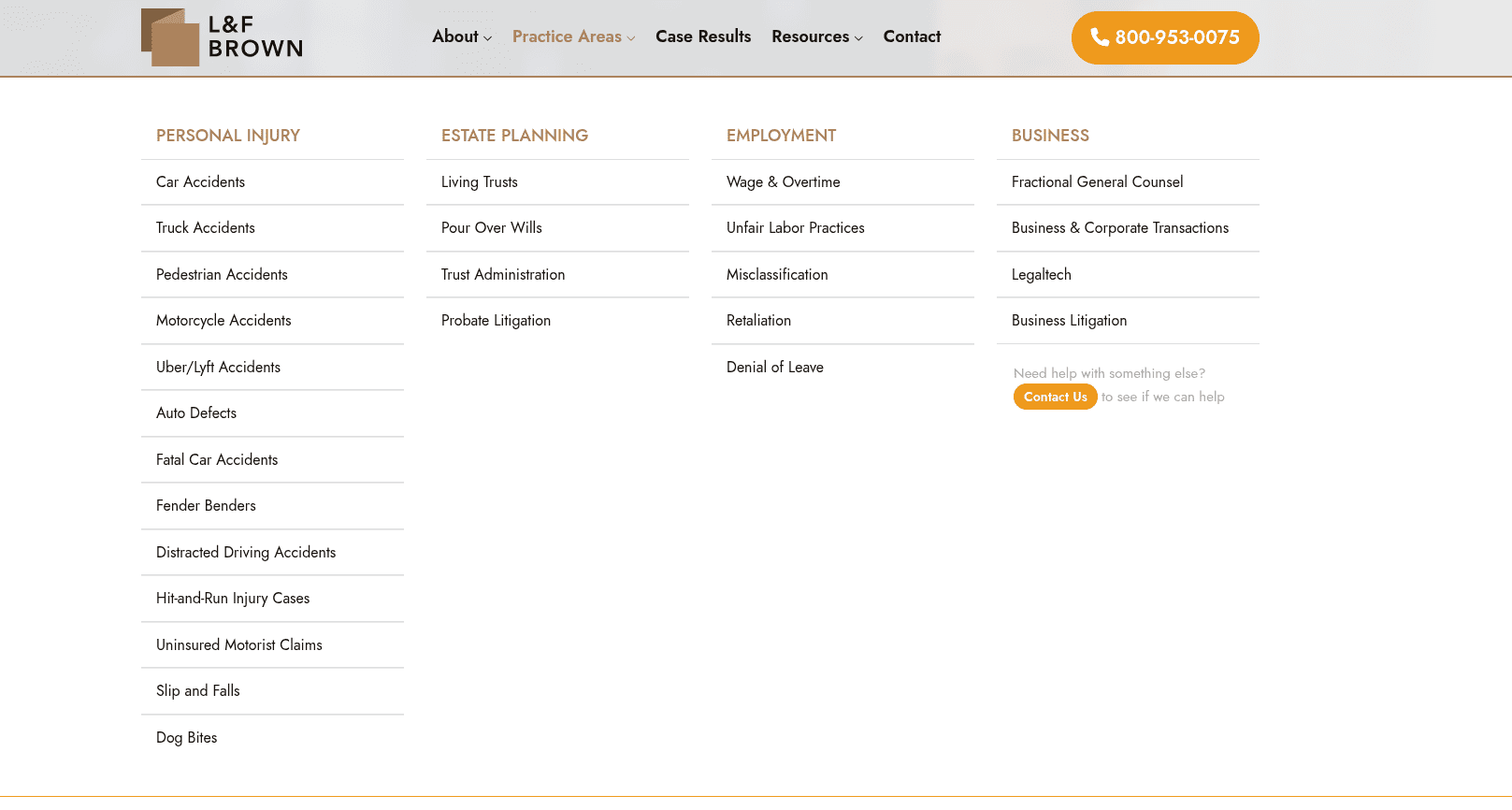Open the Personal Injury category heading
The width and height of the screenshot is (1512, 810).
(228, 136)
